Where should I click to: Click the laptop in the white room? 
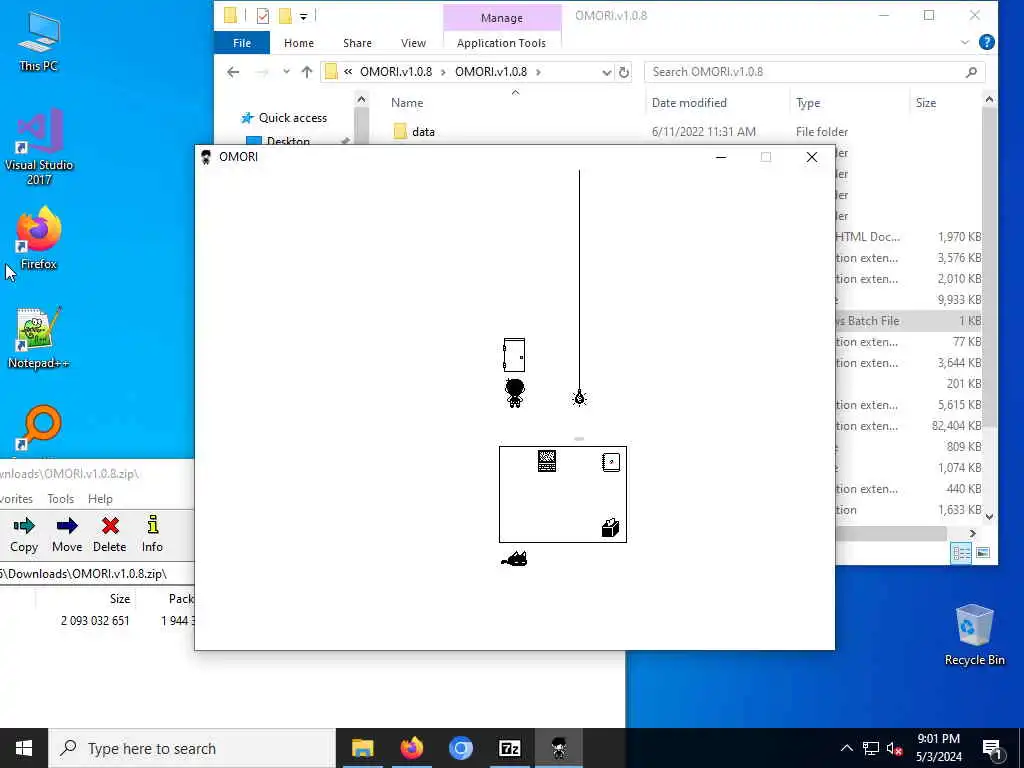tap(547, 460)
